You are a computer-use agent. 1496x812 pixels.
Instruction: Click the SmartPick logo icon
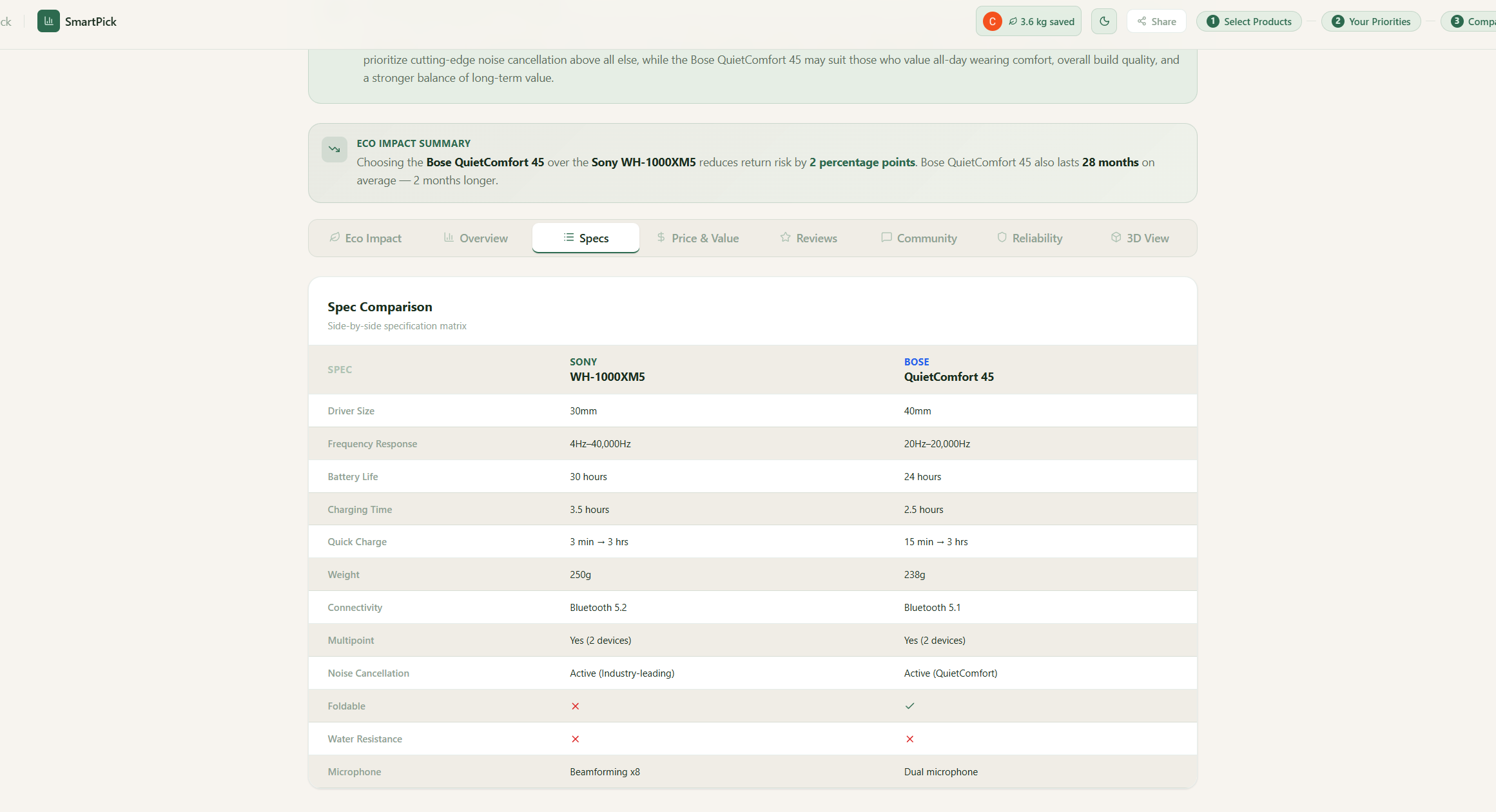coord(48,21)
